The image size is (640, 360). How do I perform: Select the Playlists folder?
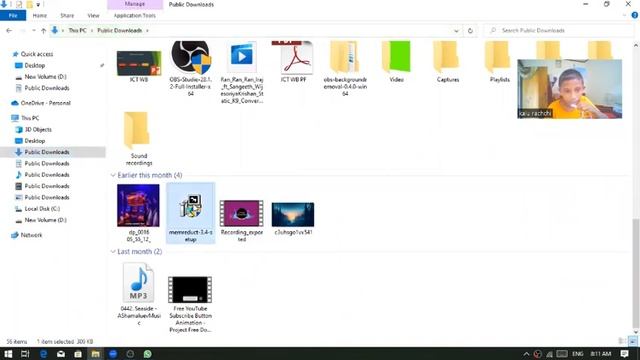(x=499, y=61)
